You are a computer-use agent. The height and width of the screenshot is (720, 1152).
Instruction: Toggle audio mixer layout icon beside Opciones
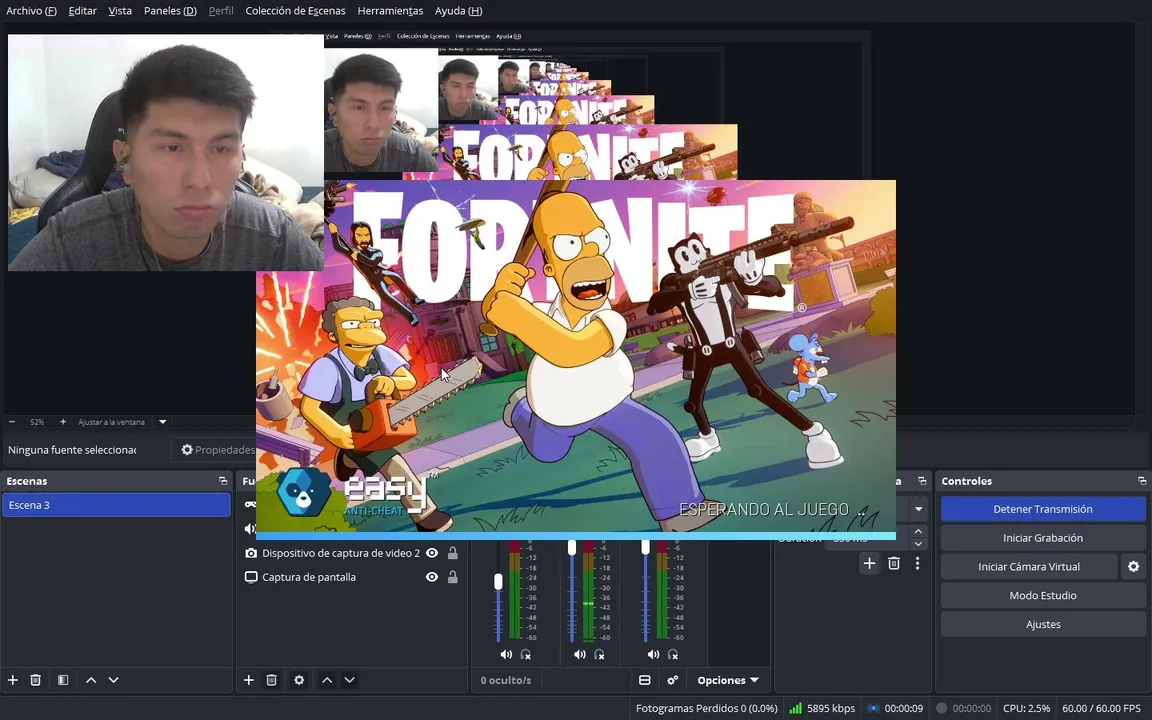[x=644, y=680]
